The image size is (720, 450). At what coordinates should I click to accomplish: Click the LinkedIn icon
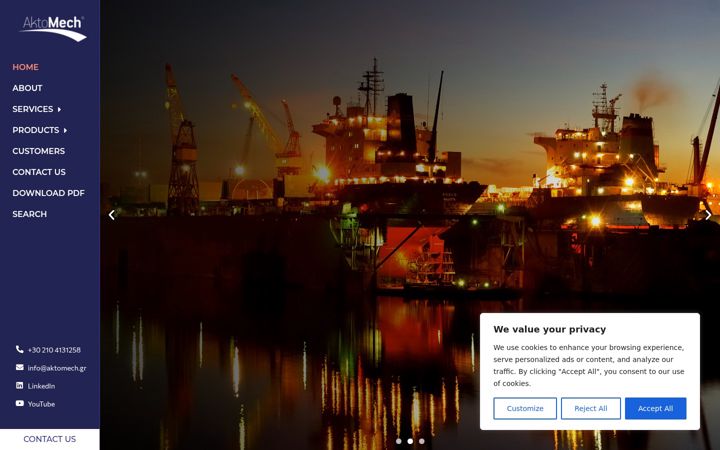(x=19, y=385)
